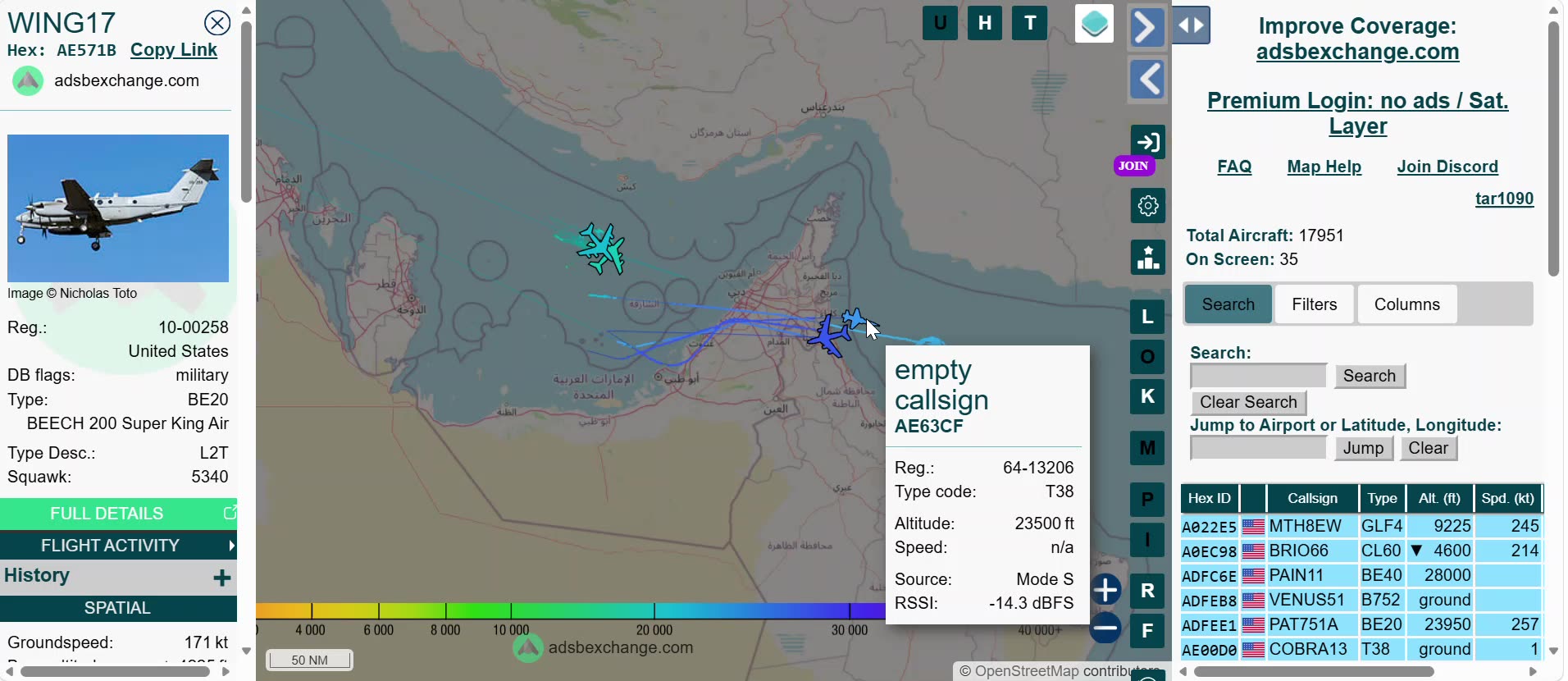Click the login arrow icon button
Image resolution: width=1568 pixels, height=681 pixels.
pos(1147,142)
